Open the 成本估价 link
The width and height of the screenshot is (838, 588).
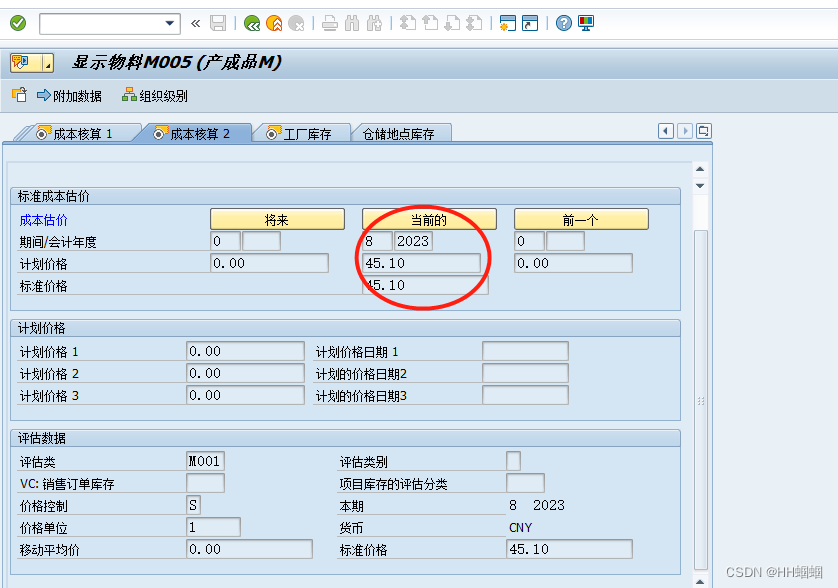click(x=43, y=220)
